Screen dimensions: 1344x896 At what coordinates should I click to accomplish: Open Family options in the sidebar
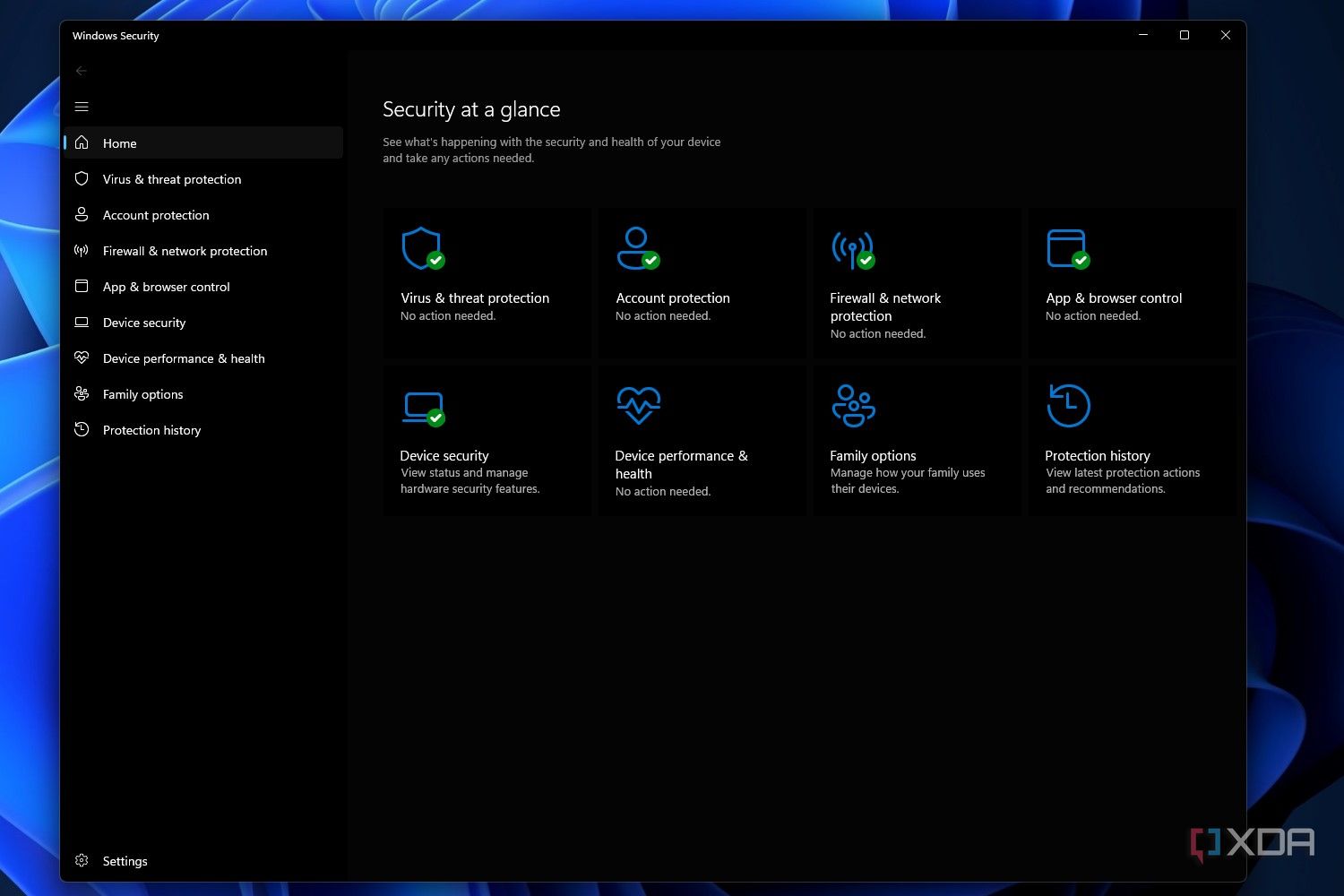pyautogui.click(x=142, y=394)
